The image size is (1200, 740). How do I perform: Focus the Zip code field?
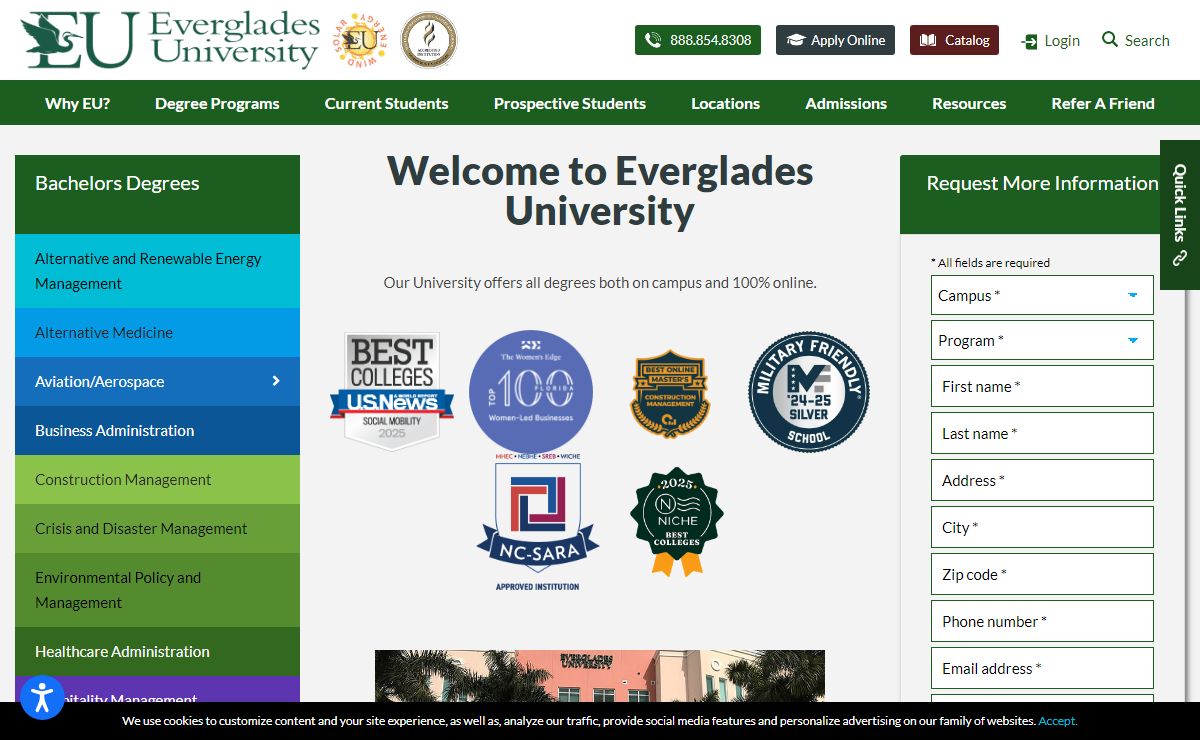coord(1042,574)
